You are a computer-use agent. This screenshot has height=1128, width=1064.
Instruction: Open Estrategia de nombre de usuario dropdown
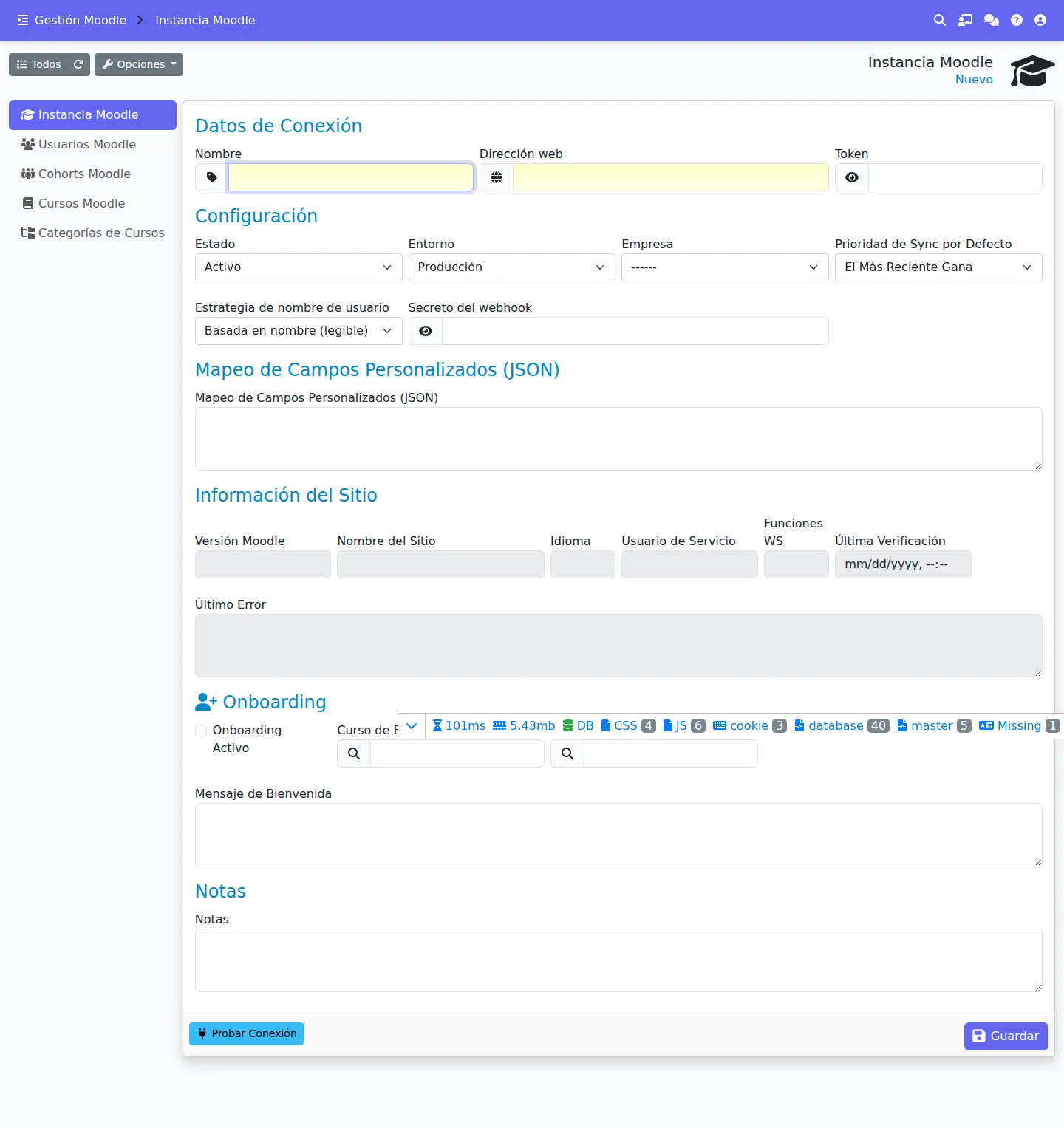pos(299,331)
